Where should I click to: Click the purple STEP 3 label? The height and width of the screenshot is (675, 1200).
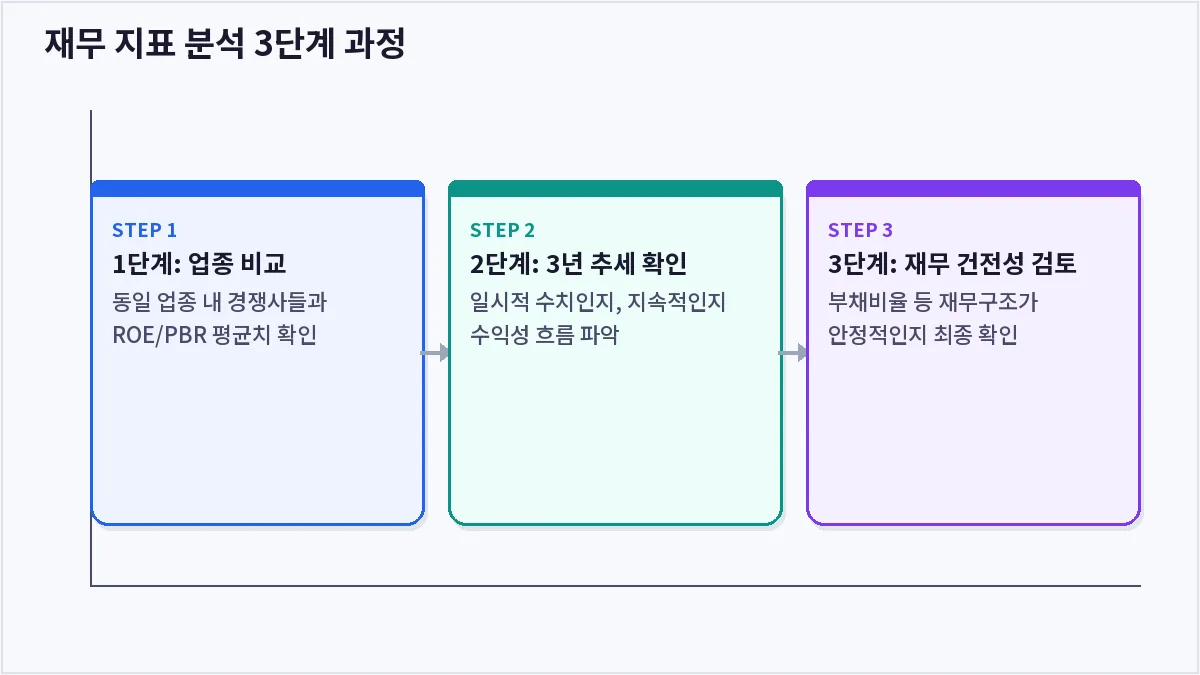[x=861, y=230]
